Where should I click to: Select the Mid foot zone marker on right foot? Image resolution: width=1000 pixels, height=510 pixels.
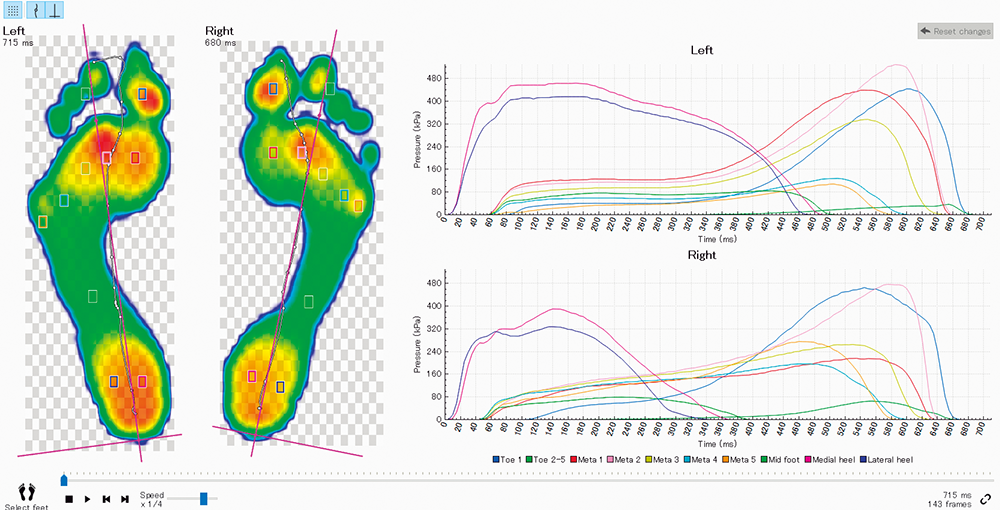(x=309, y=300)
